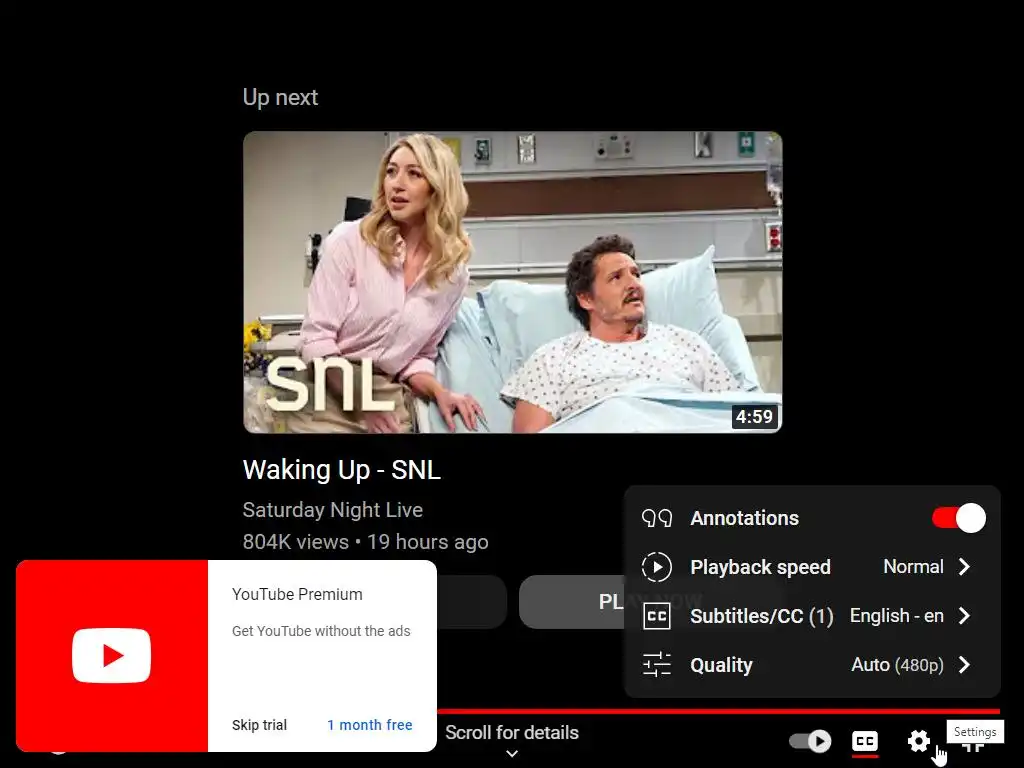Open the Playback speed menu item
This screenshot has width=1024, height=768.
[812, 567]
